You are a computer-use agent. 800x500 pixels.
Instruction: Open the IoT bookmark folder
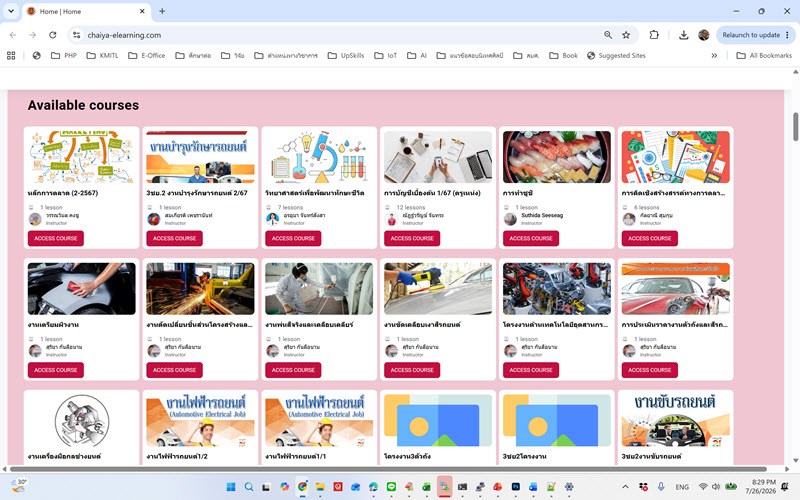pos(385,55)
